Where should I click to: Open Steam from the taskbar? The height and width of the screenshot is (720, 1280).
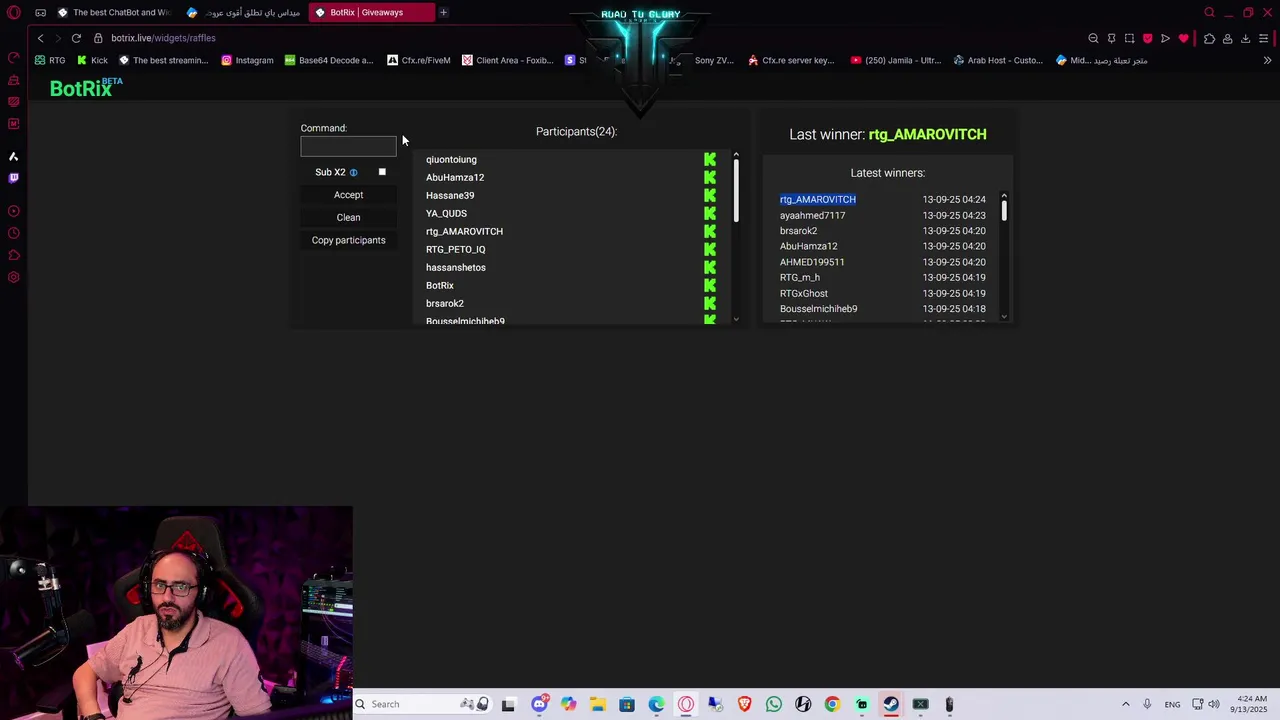(x=891, y=704)
